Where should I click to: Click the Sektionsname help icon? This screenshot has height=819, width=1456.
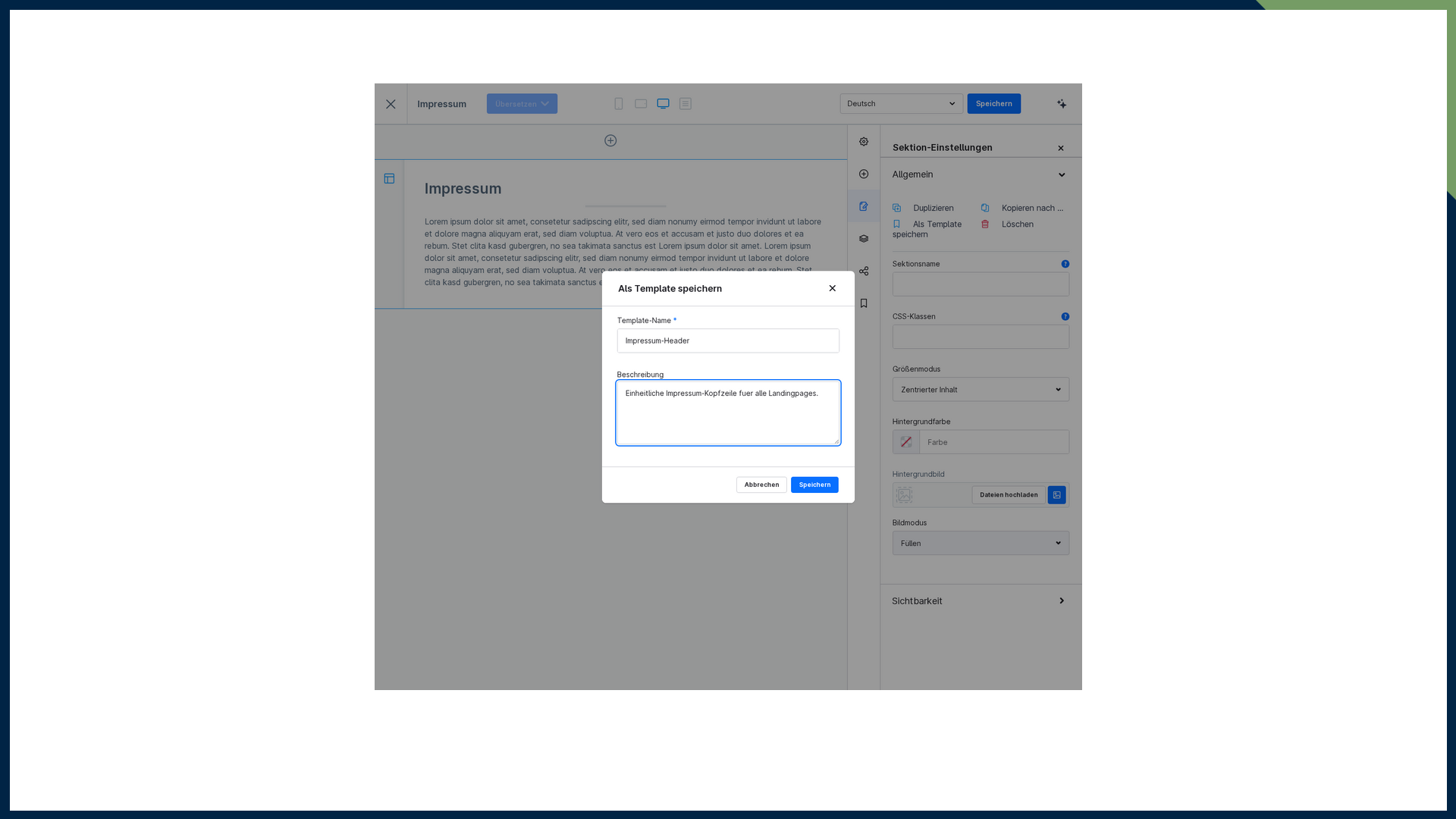point(1065,264)
